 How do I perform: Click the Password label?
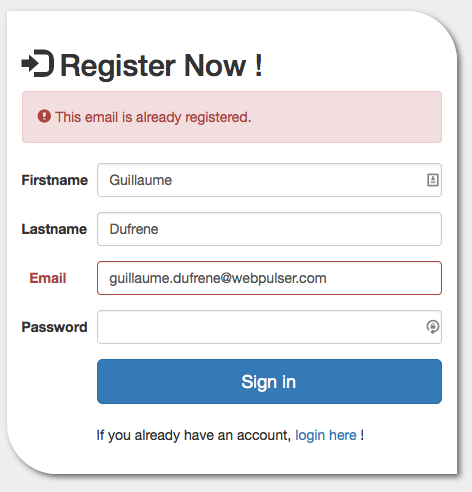tap(54, 327)
